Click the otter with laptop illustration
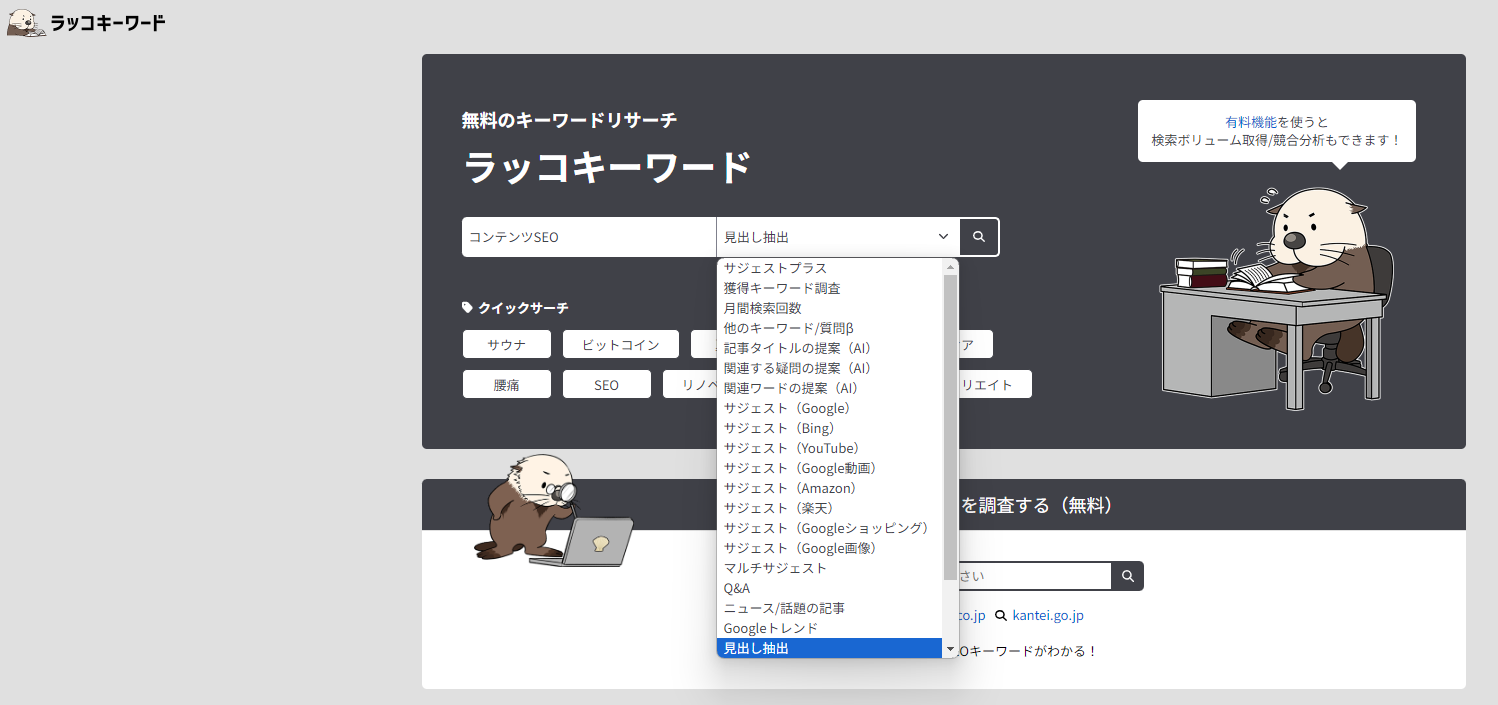Screen dimensions: 1498x705 click(552, 510)
